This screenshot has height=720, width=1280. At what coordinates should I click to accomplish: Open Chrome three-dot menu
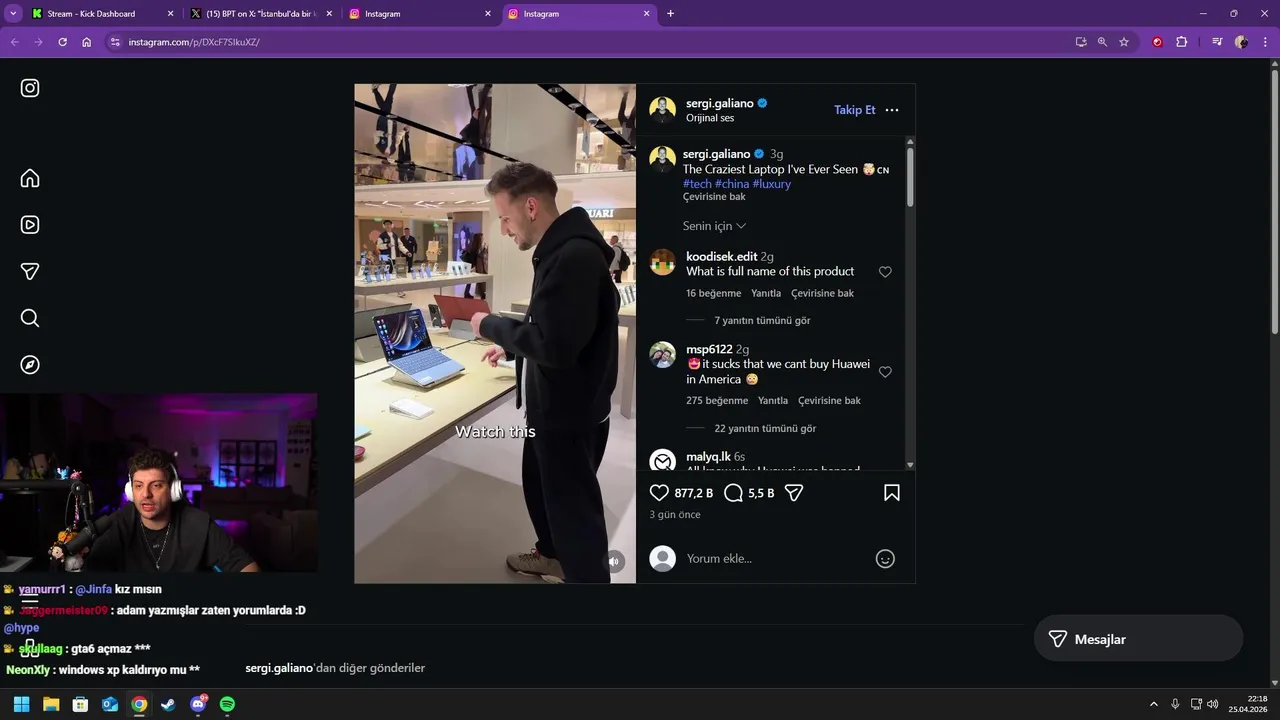coord(1265,42)
